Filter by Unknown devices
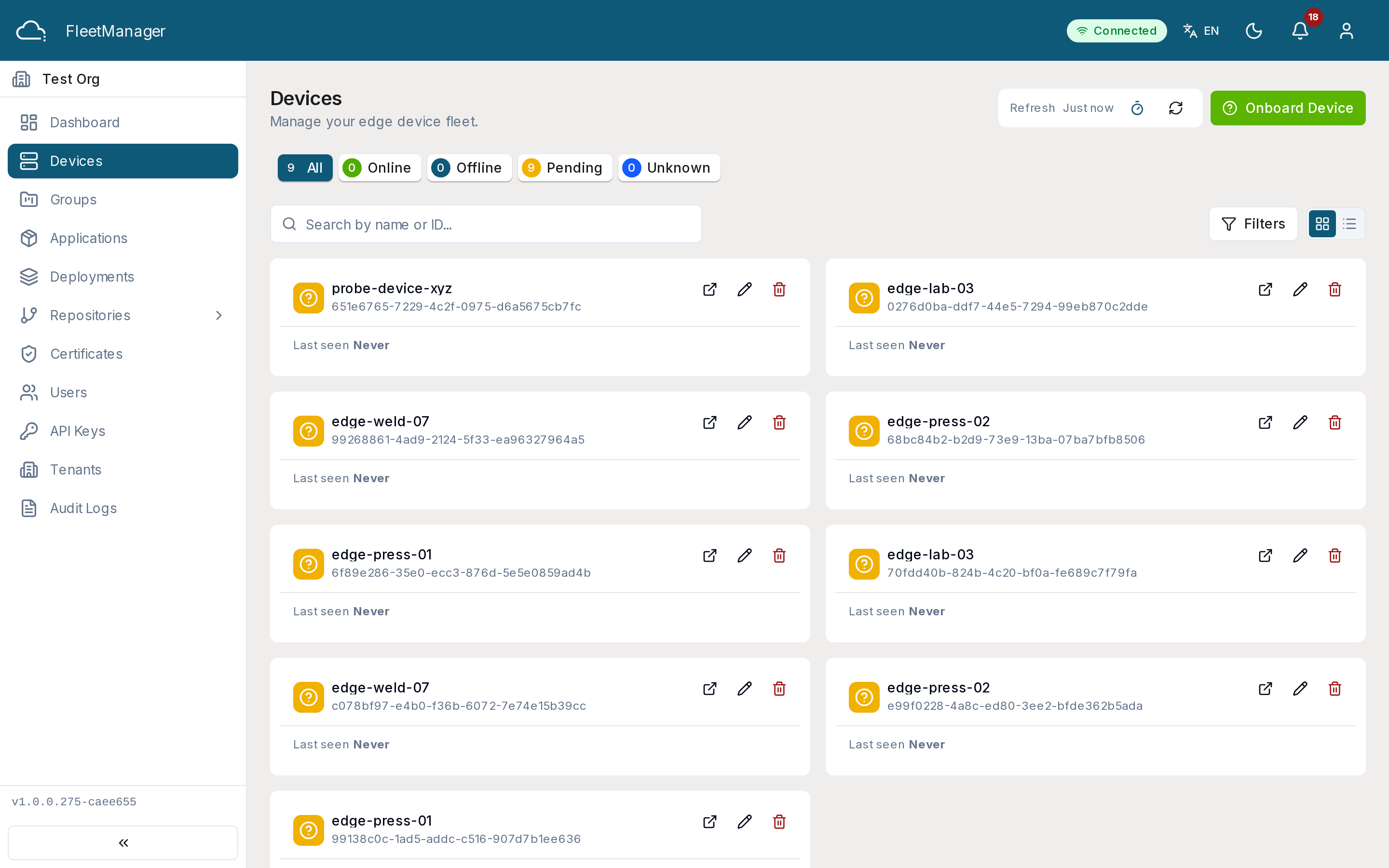The width and height of the screenshot is (1389, 868). tap(668, 168)
